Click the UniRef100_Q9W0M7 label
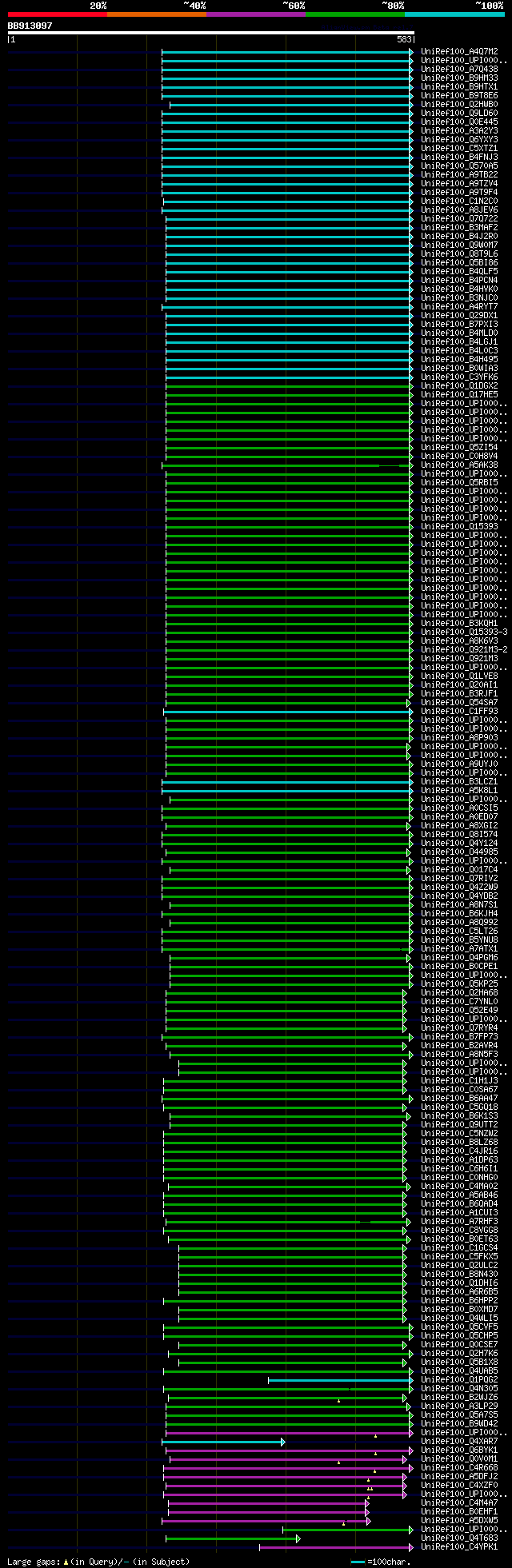Image resolution: width=512 pixels, height=1568 pixels. pyautogui.click(x=459, y=245)
